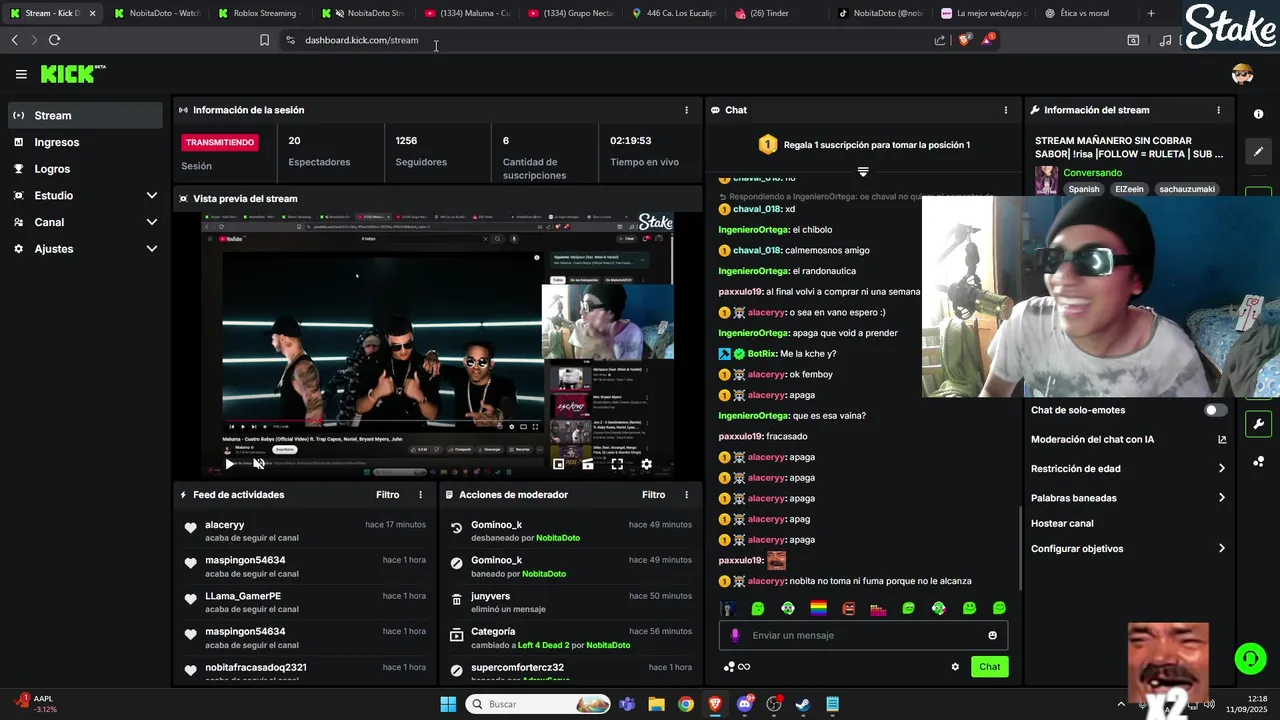The height and width of the screenshot is (720, 1280).
Task: Open Filtro in Feed de actividades
Action: 387,495
